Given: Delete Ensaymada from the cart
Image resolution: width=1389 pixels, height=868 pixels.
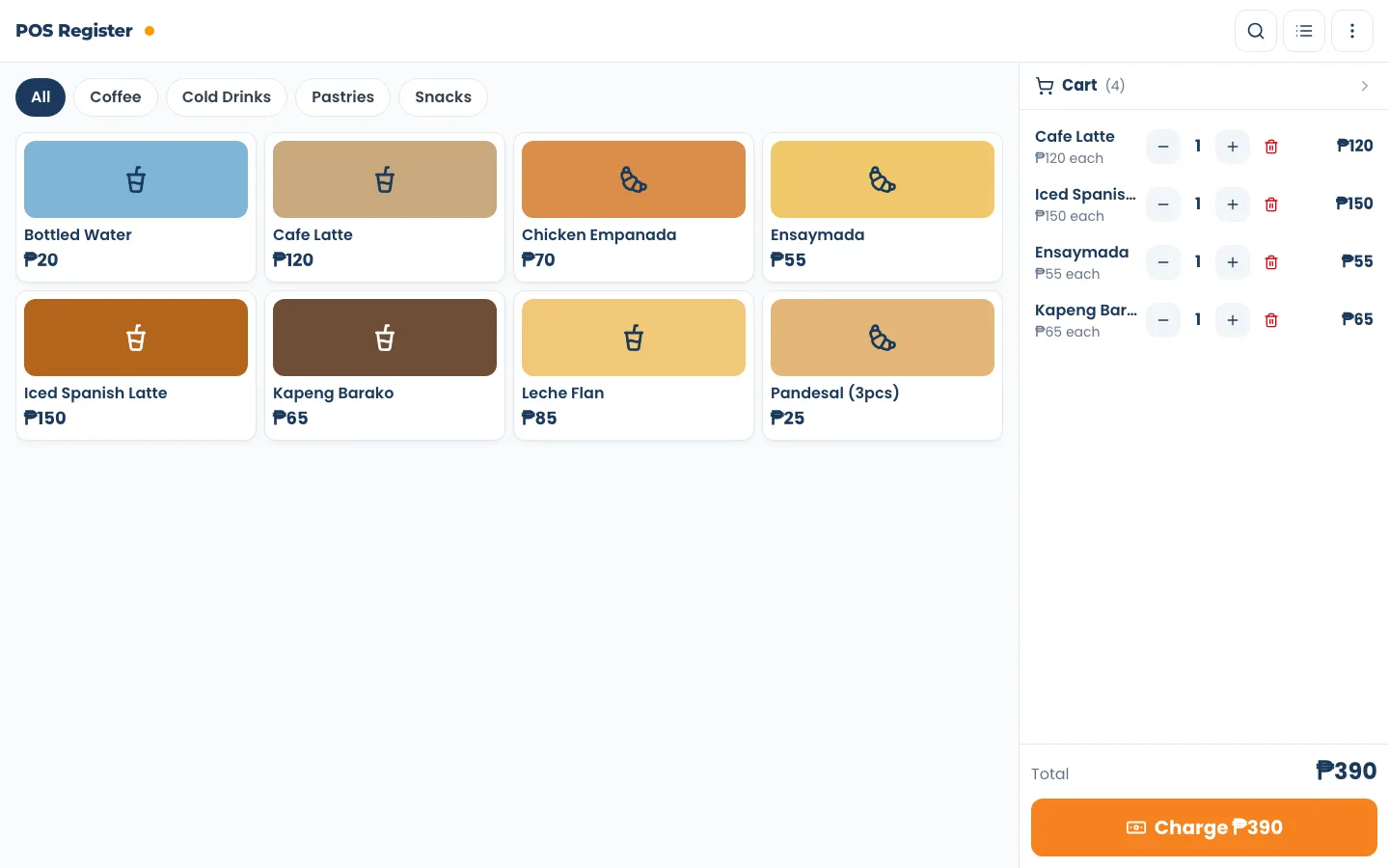Looking at the screenshot, I should 1271,262.
